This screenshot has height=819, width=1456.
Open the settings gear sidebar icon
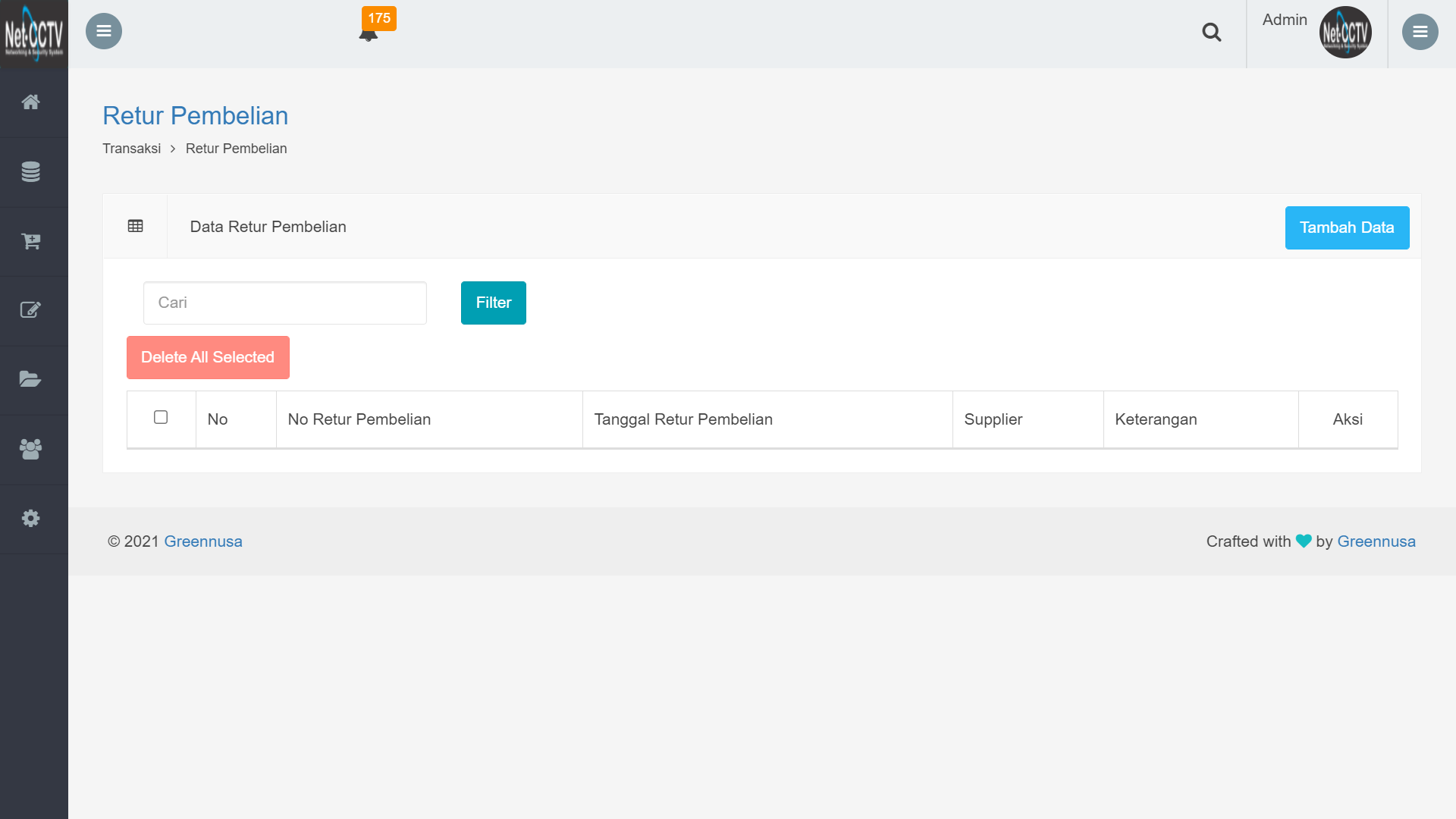tap(30, 518)
